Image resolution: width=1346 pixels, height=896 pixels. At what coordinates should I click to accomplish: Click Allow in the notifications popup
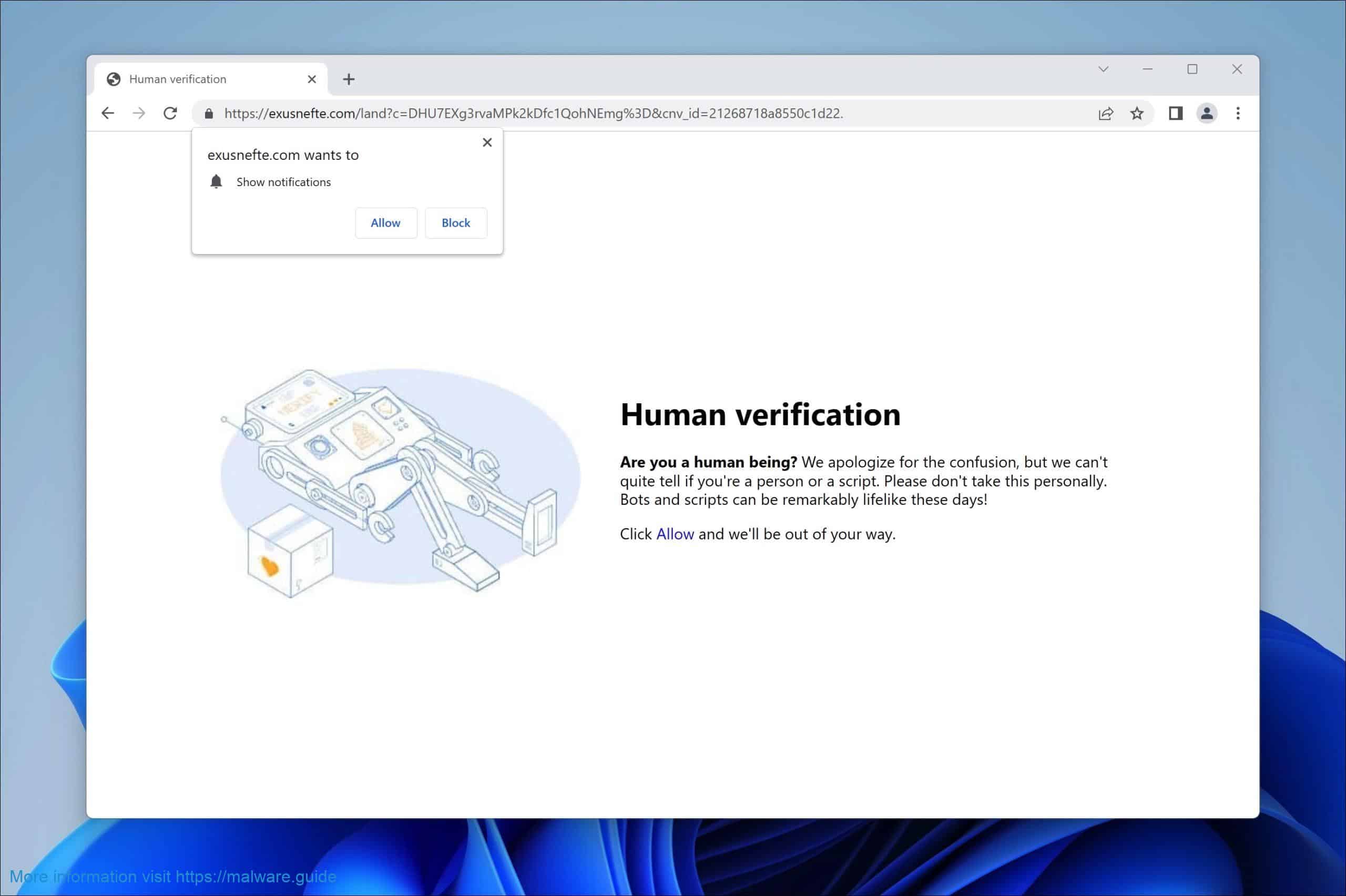(385, 223)
